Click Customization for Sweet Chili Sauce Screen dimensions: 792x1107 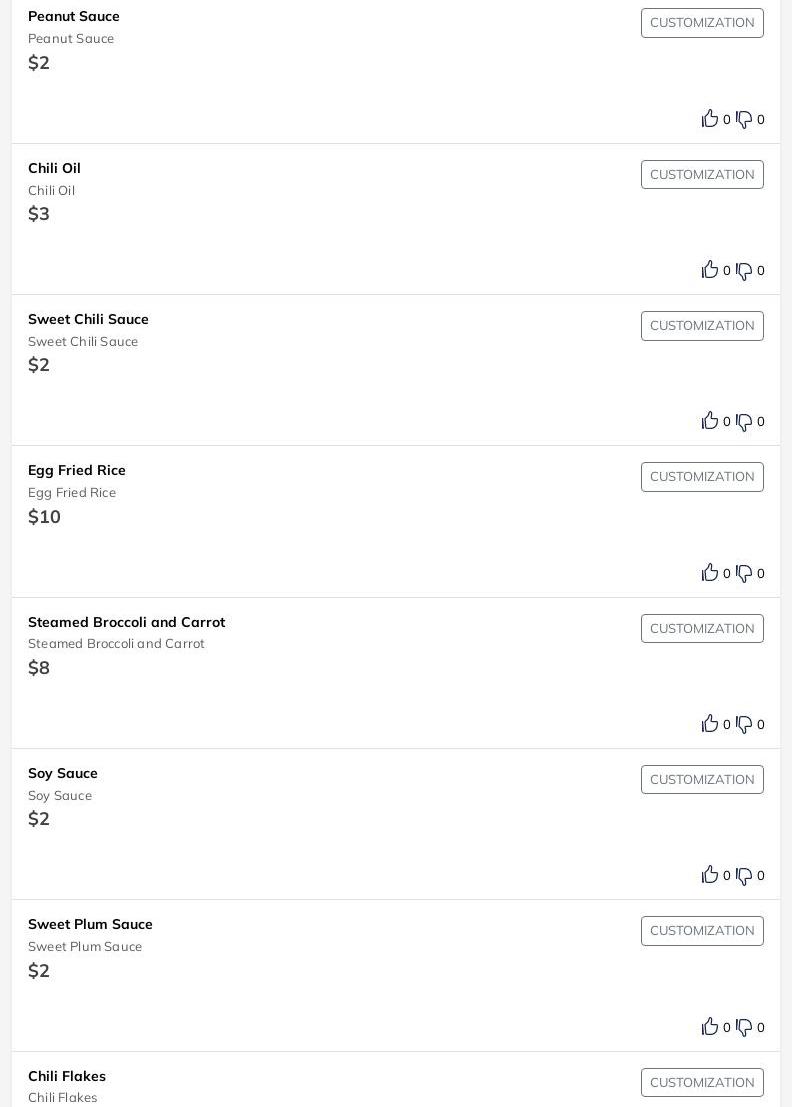(702, 326)
